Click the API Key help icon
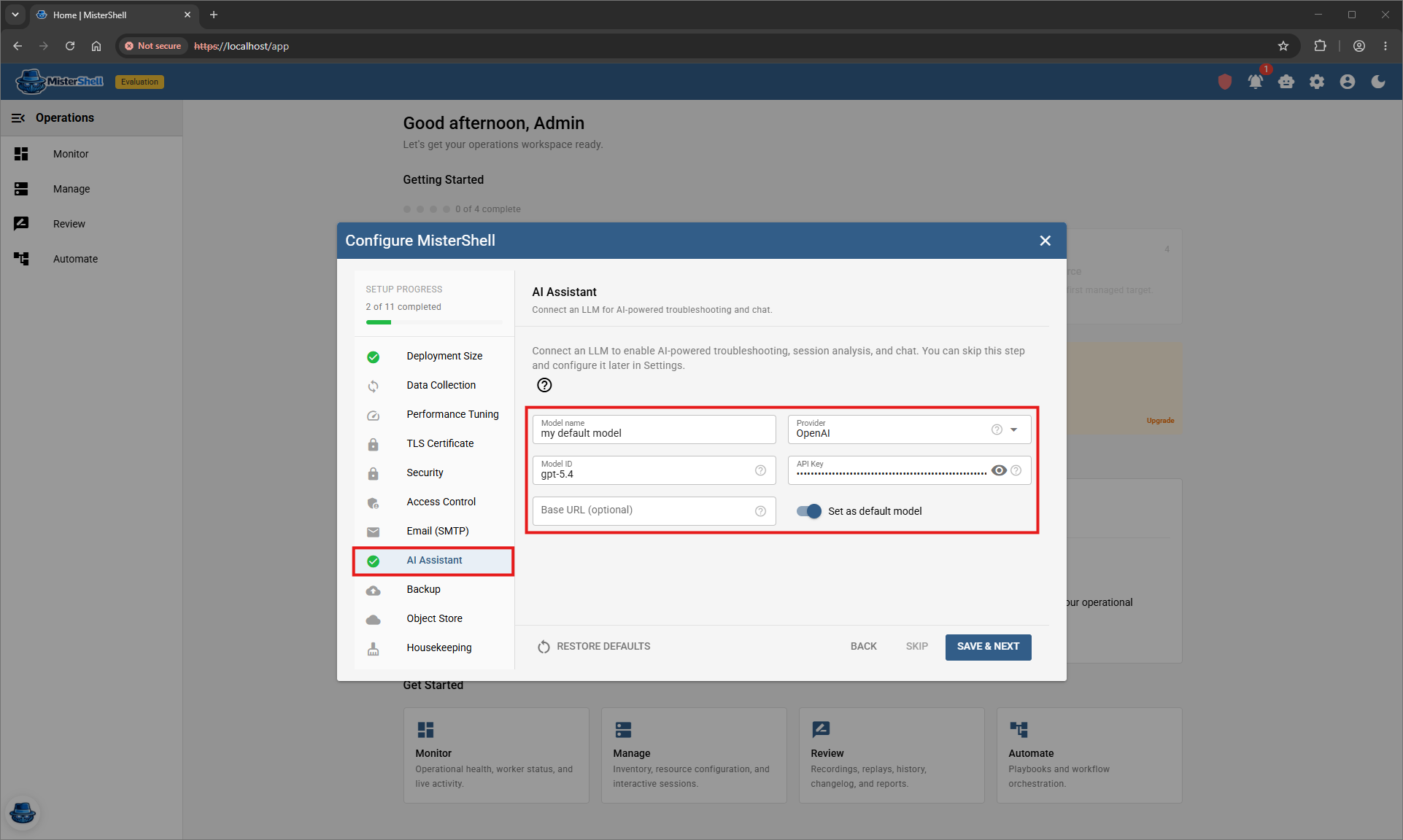This screenshot has height=840, width=1403. click(x=1016, y=470)
